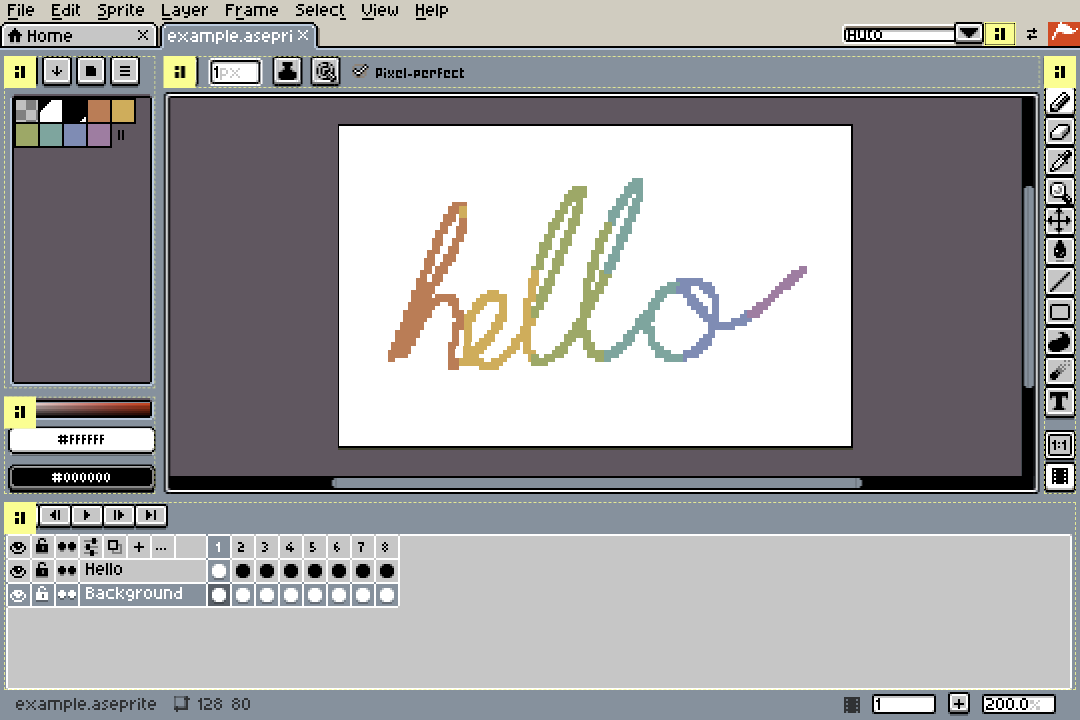This screenshot has height=720, width=1080.
Task: Go to previous frame in timeline
Action: point(54,515)
